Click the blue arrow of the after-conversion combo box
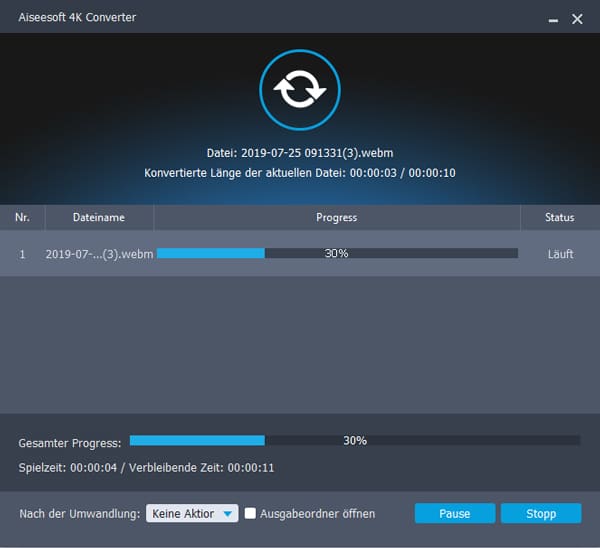600x548 pixels. (x=228, y=514)
